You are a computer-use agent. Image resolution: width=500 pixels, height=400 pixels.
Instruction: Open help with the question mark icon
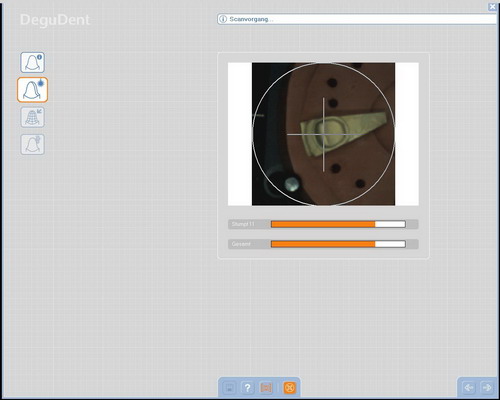pos(247,388)
